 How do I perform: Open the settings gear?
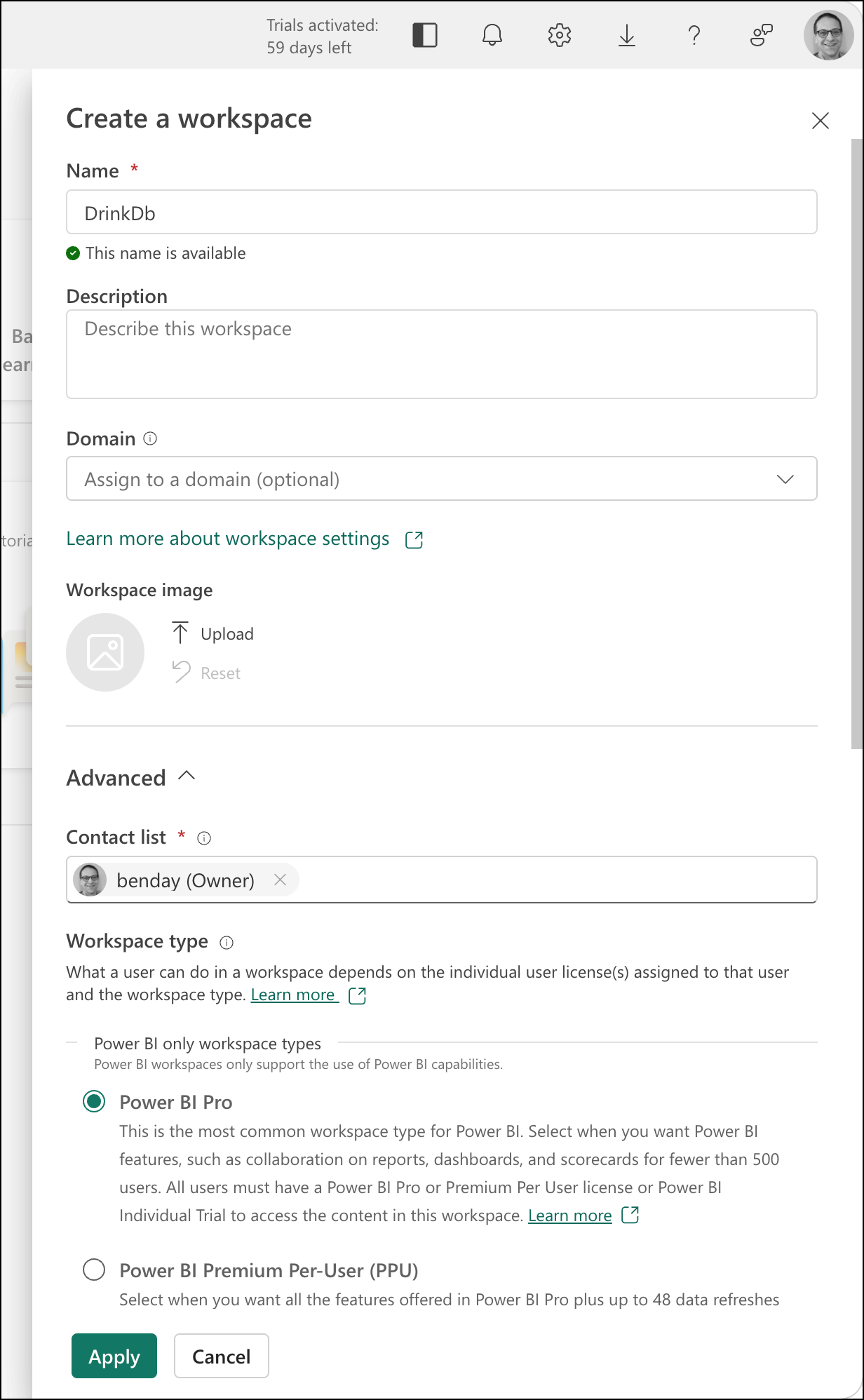pos(560,35)
